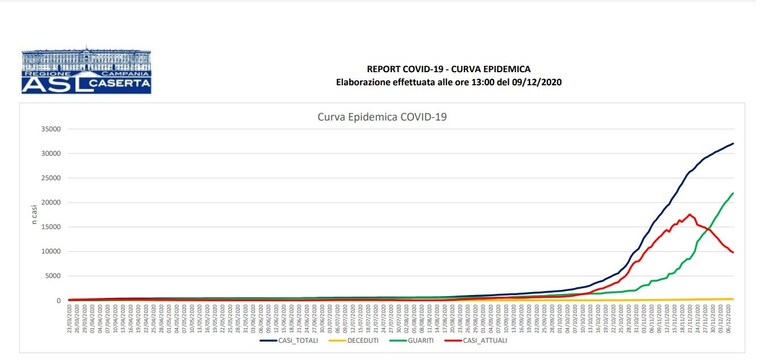767x361 pixels.
Task: Click the green GUARITI legend line
Action: [398, 340]
